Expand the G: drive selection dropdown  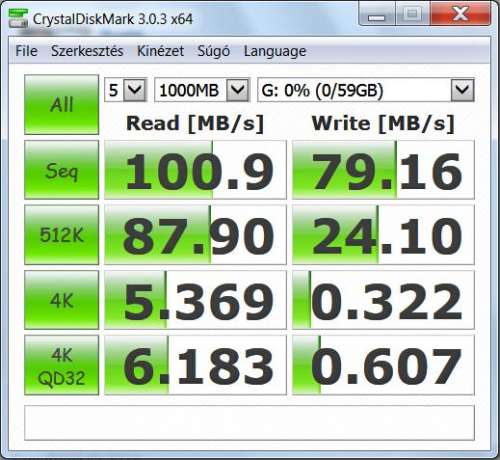[463, 90]
